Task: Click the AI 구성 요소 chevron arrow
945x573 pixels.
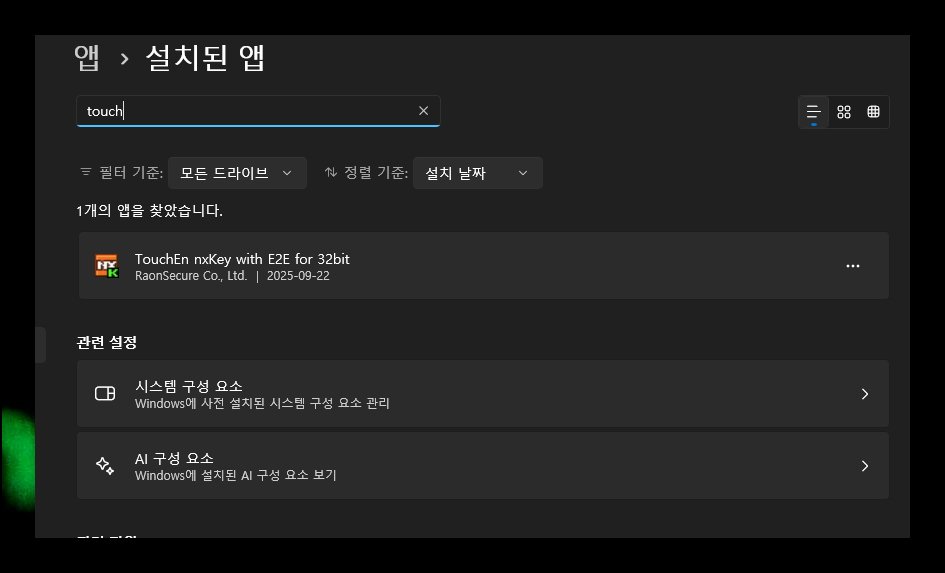Action: click(x=865, y=466)
